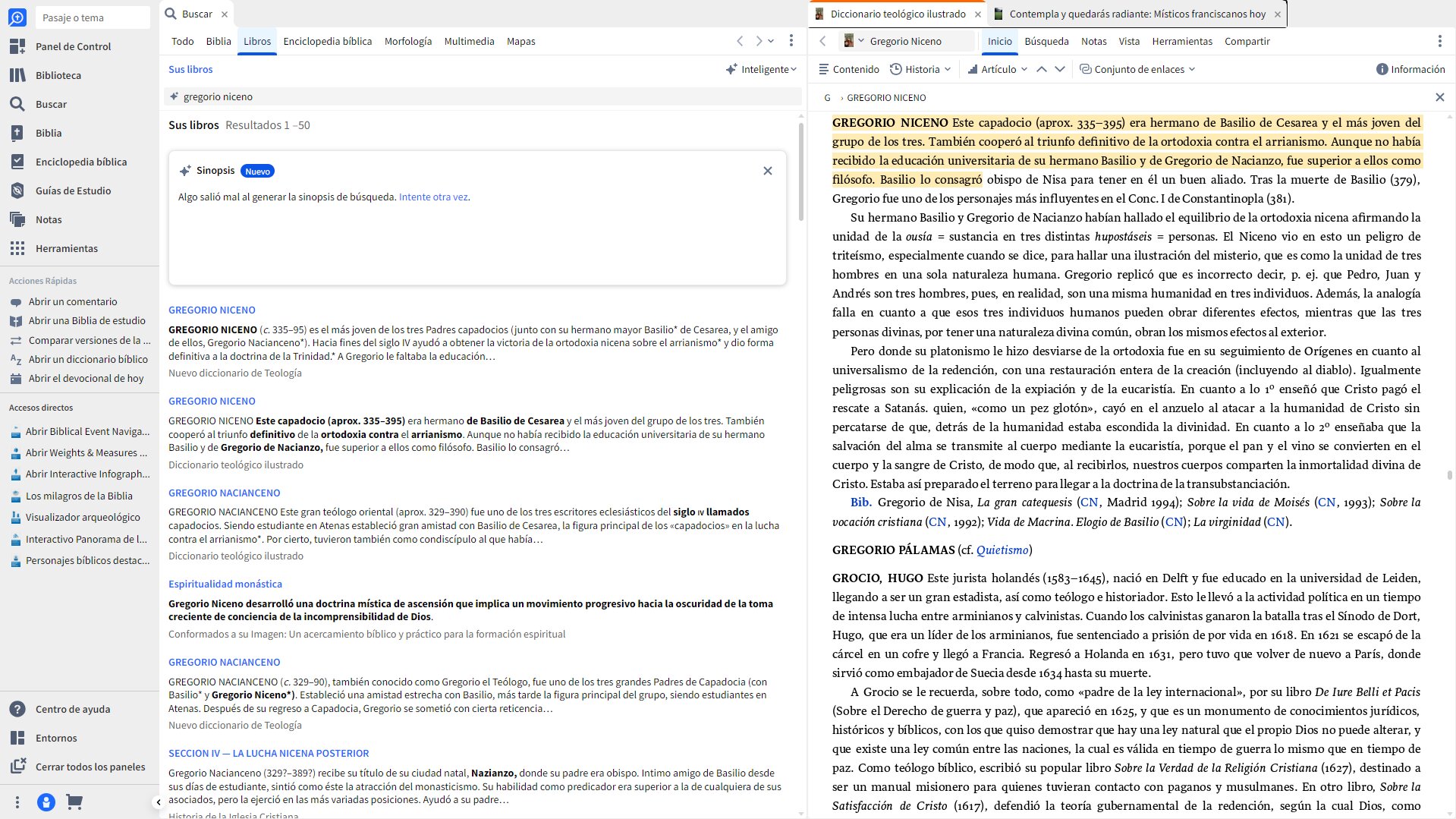This screenshot has width=1456, height=819.
Task: Open Información panel for the book
Action: point(1410,69)
